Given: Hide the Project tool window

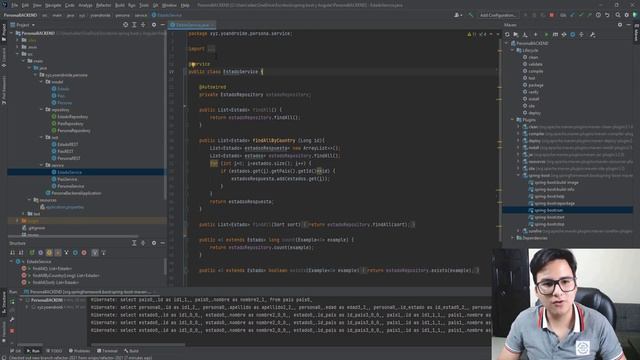Looking at the screenshot, I should pyautogui.click(x=162, y=25).
